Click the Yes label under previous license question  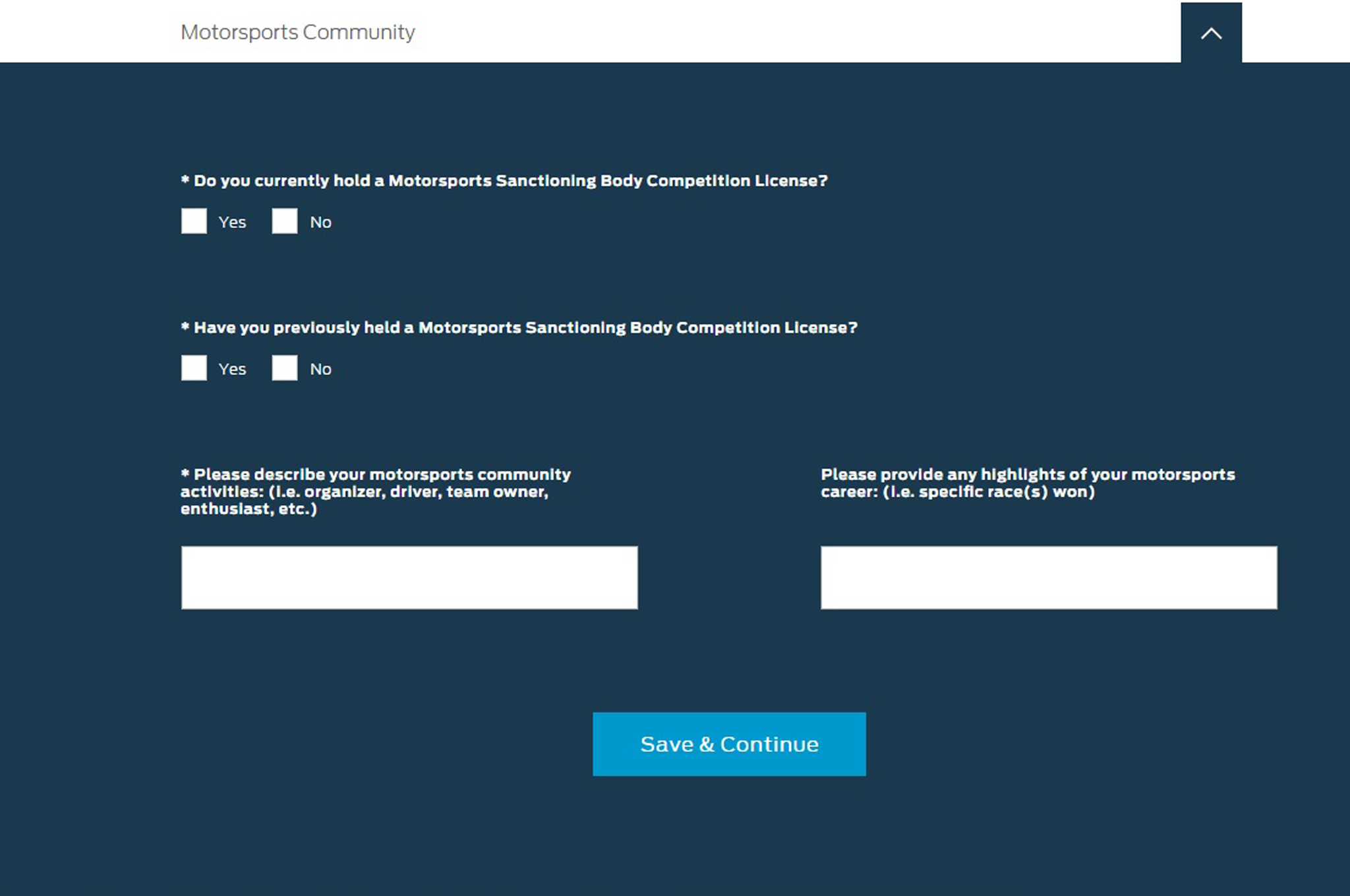(232, 370)
